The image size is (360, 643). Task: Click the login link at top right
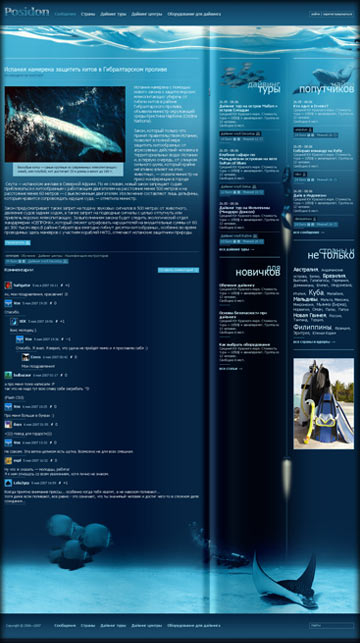pos(315,14)
